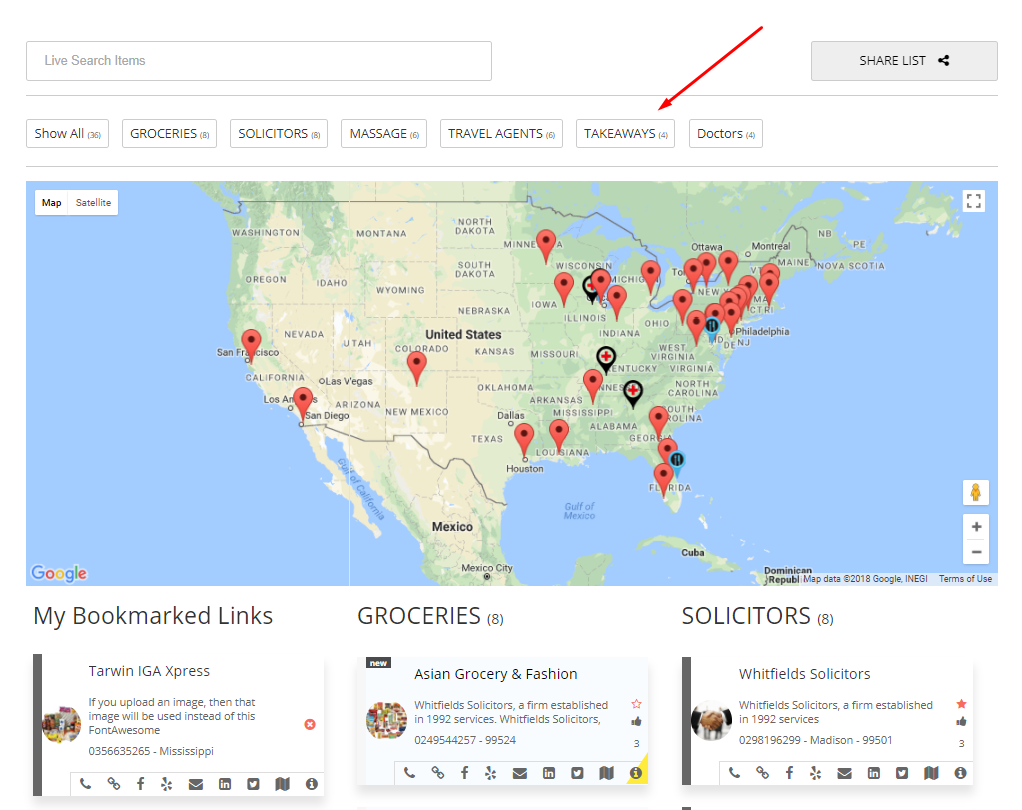Click the highlighted info icon on Asian Grocery card
The image size is (1022, 810).
click(x=635, y=773)
